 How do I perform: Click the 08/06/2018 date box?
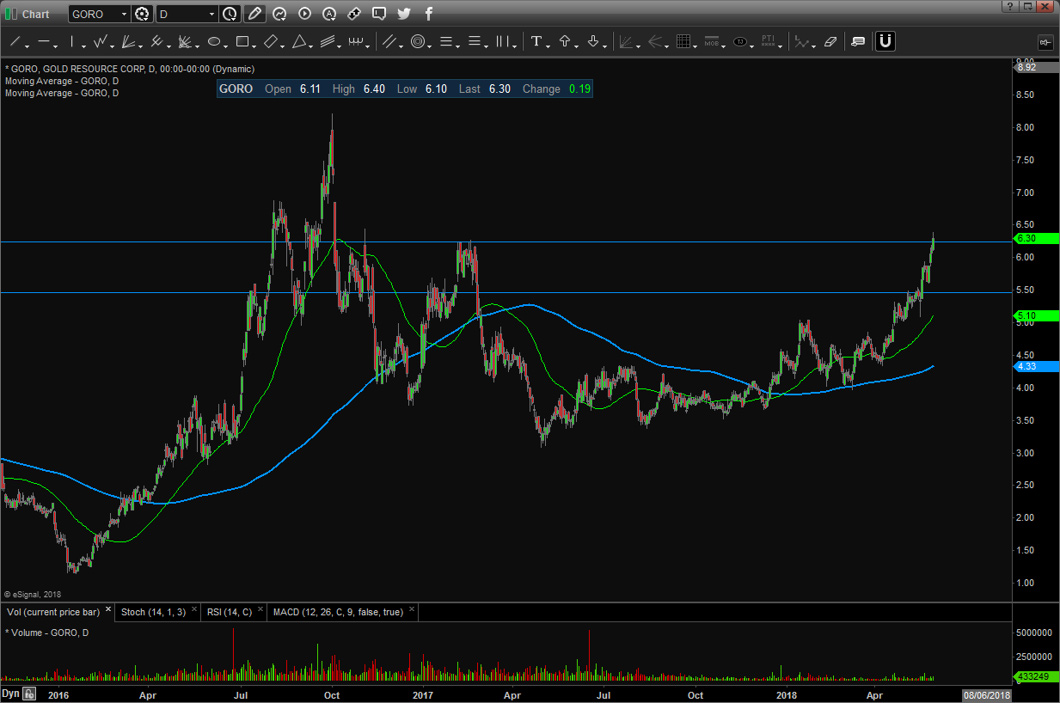987,695
